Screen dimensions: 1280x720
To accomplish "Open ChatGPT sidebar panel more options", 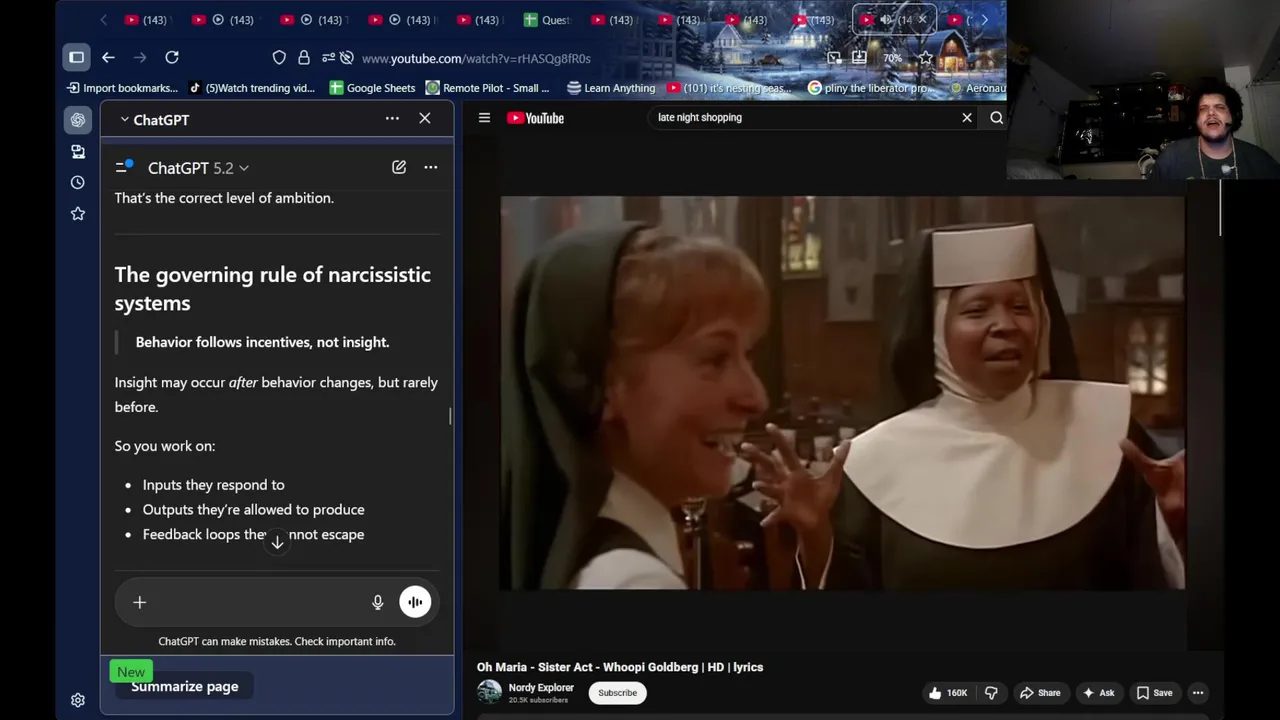I will click(x=392, y=119).
